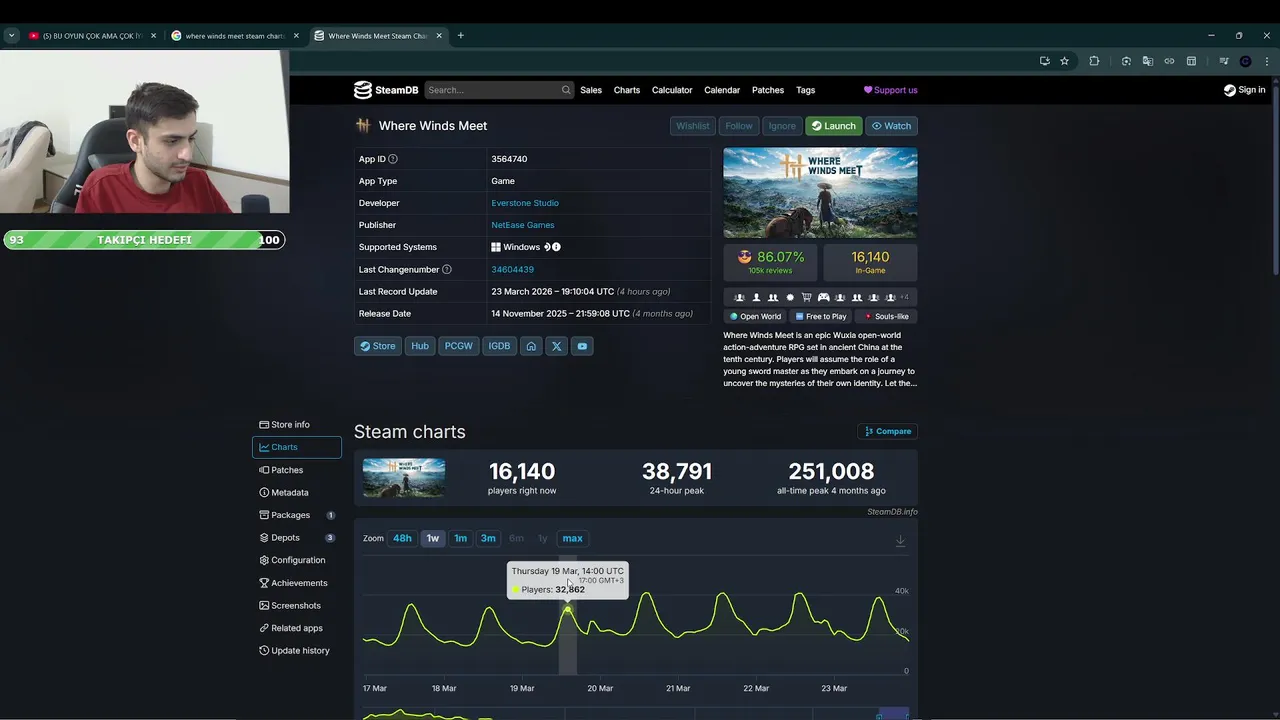
Task: Select the Charts sidebar tab
Action: pyautogui.click(x=297, y=447)
